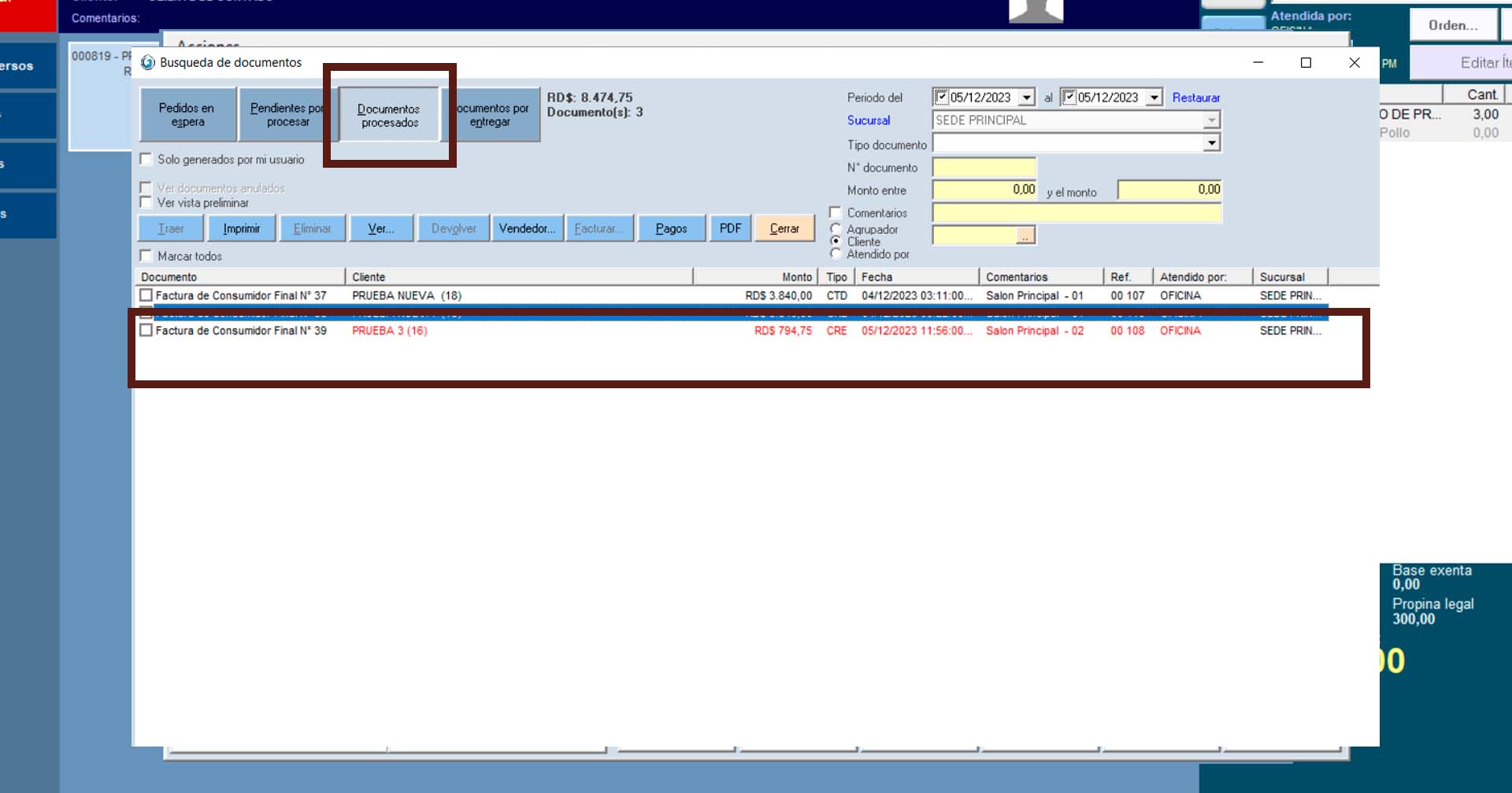Expand the 'Tipo documento' dropdown
The image size is (1512, 793).
pyautogui.click(x=1211, y=143)
